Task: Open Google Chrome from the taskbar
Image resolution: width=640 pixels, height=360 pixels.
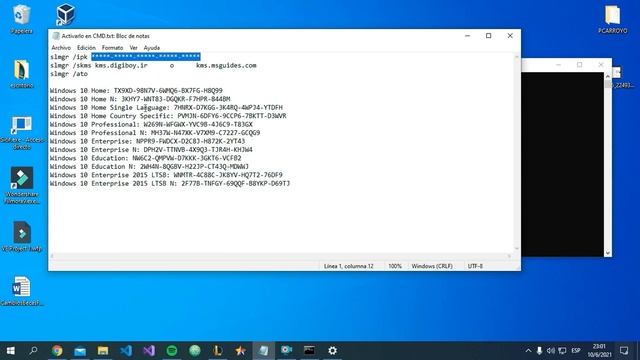Action: [x=57, y=351]
